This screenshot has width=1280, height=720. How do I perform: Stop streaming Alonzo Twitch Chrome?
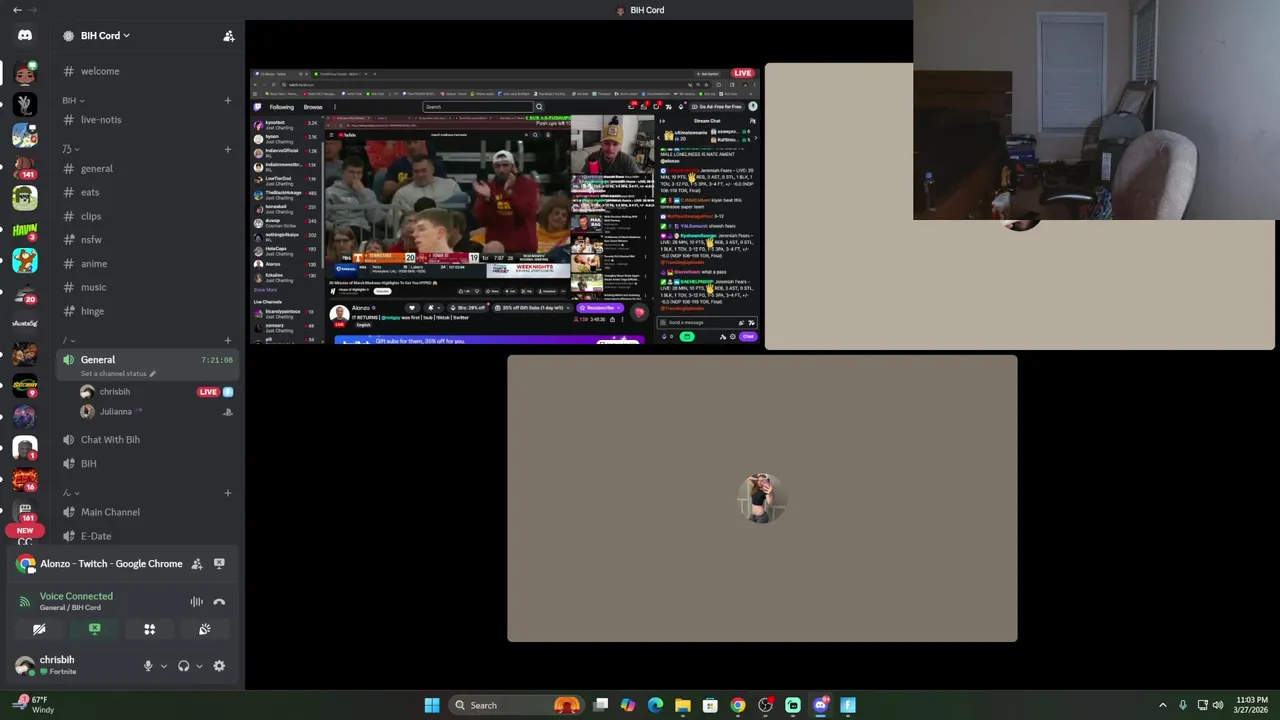tap(219, 564)
